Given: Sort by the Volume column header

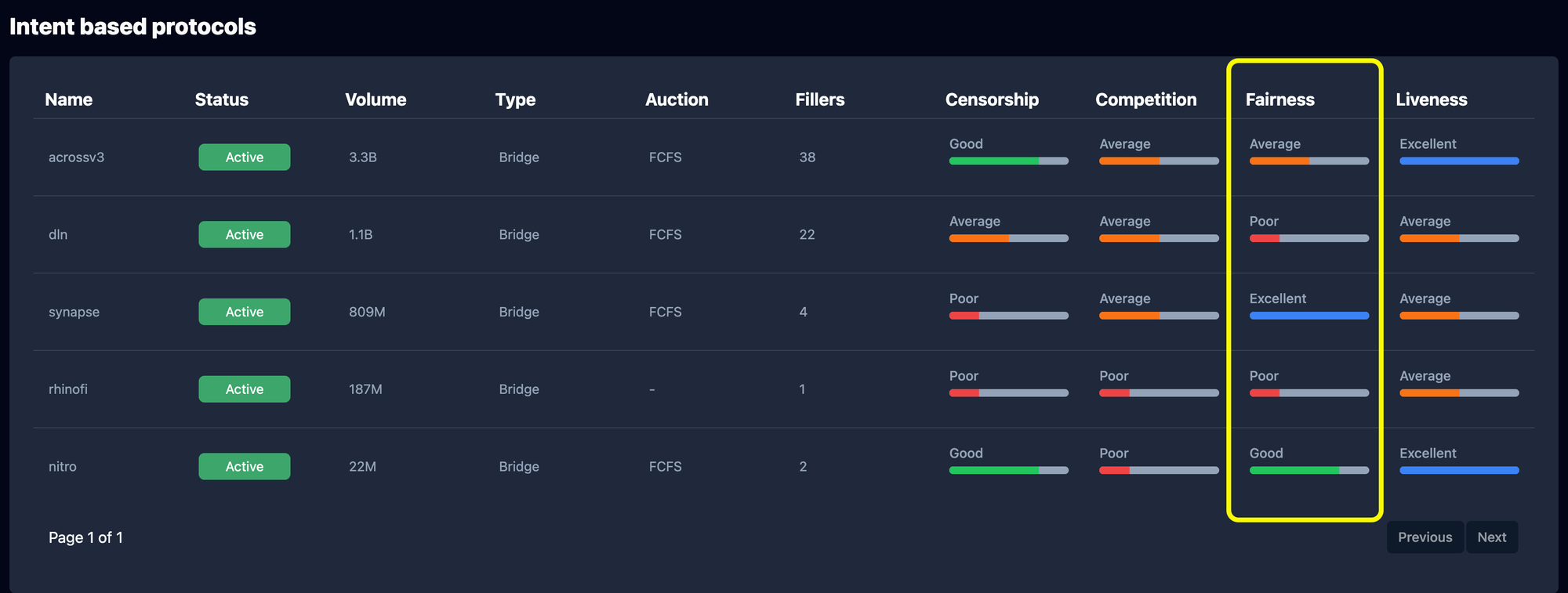Looking at the screenshot, I should pos(376,99).
